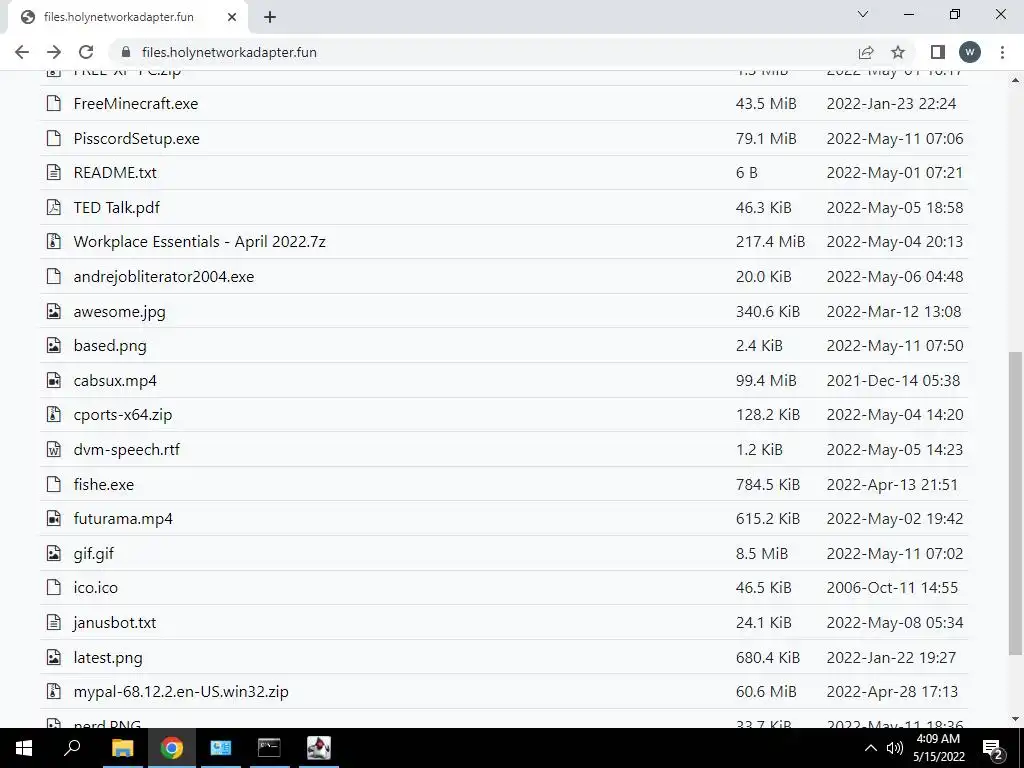Screen dimensions: 1024x768
Task: Click the 99.4 MiB size value
Action: (x=765, y=380)
